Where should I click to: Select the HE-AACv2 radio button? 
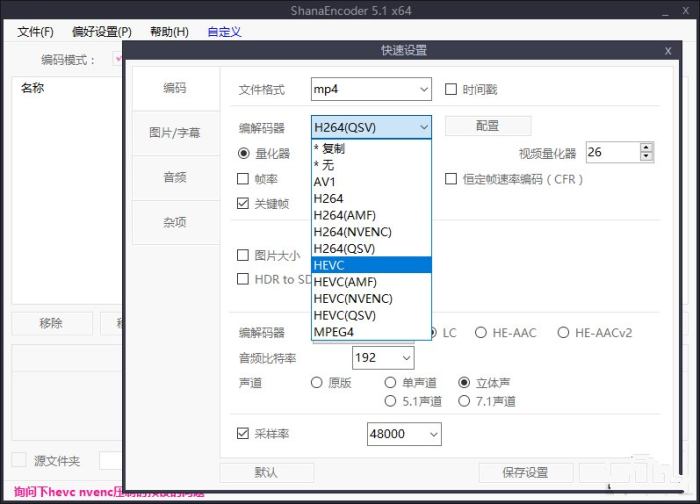point(563,333)
